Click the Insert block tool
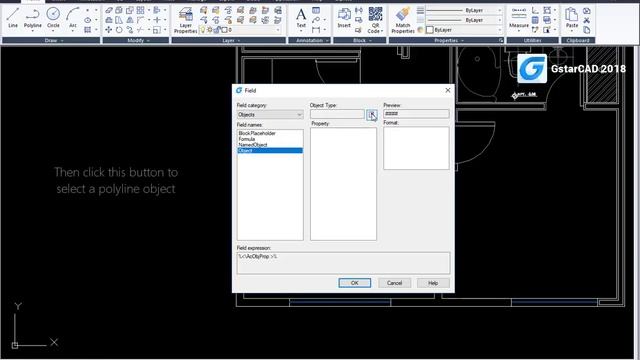640x360 pixels. (x=344, y=18)
